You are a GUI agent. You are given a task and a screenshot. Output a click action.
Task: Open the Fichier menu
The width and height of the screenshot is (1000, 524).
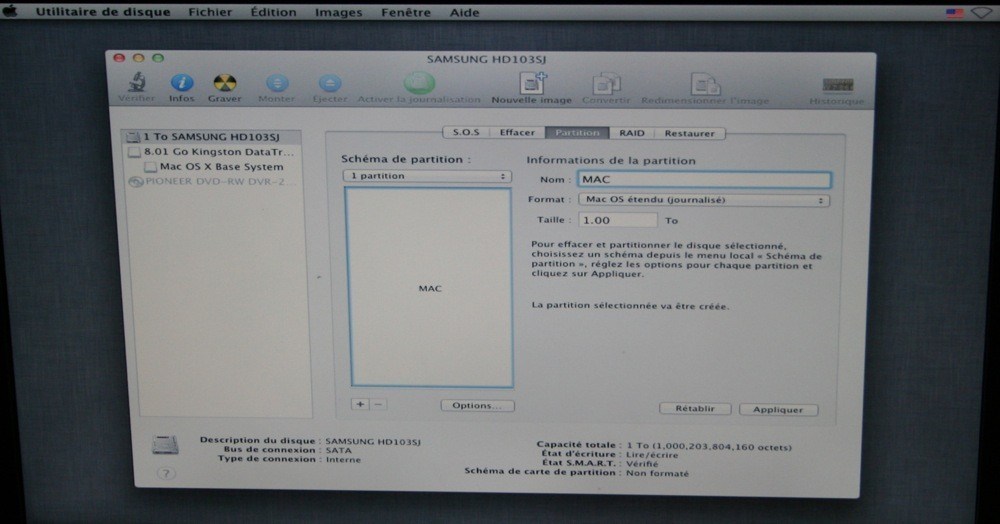[210, 12]
